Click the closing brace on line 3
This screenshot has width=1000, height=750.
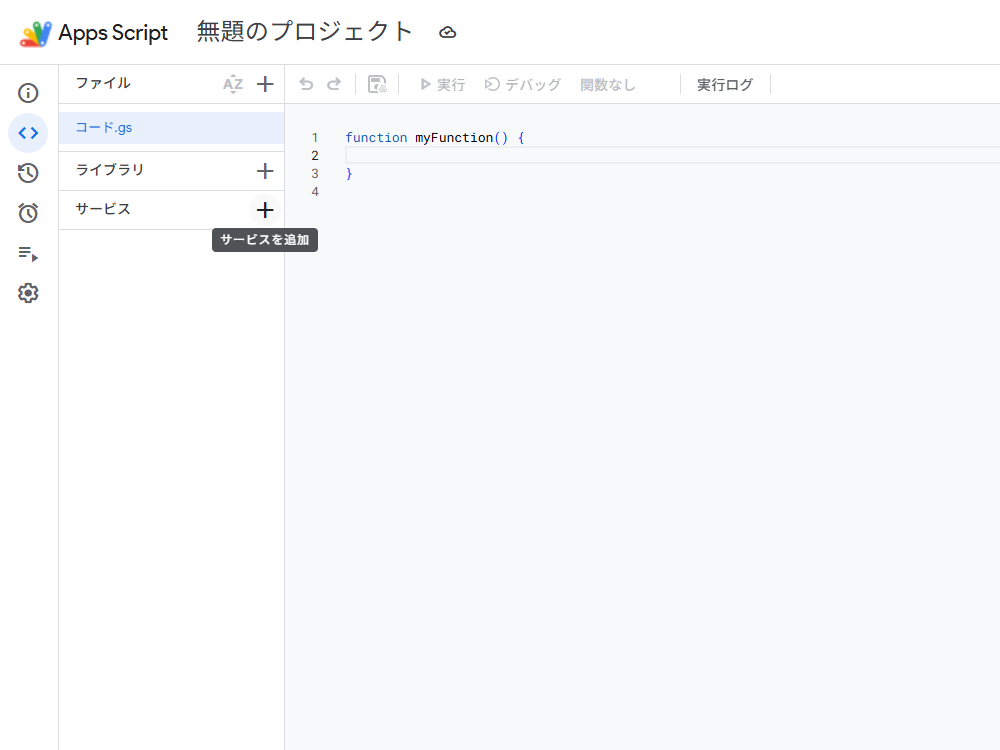click(349, 173)
